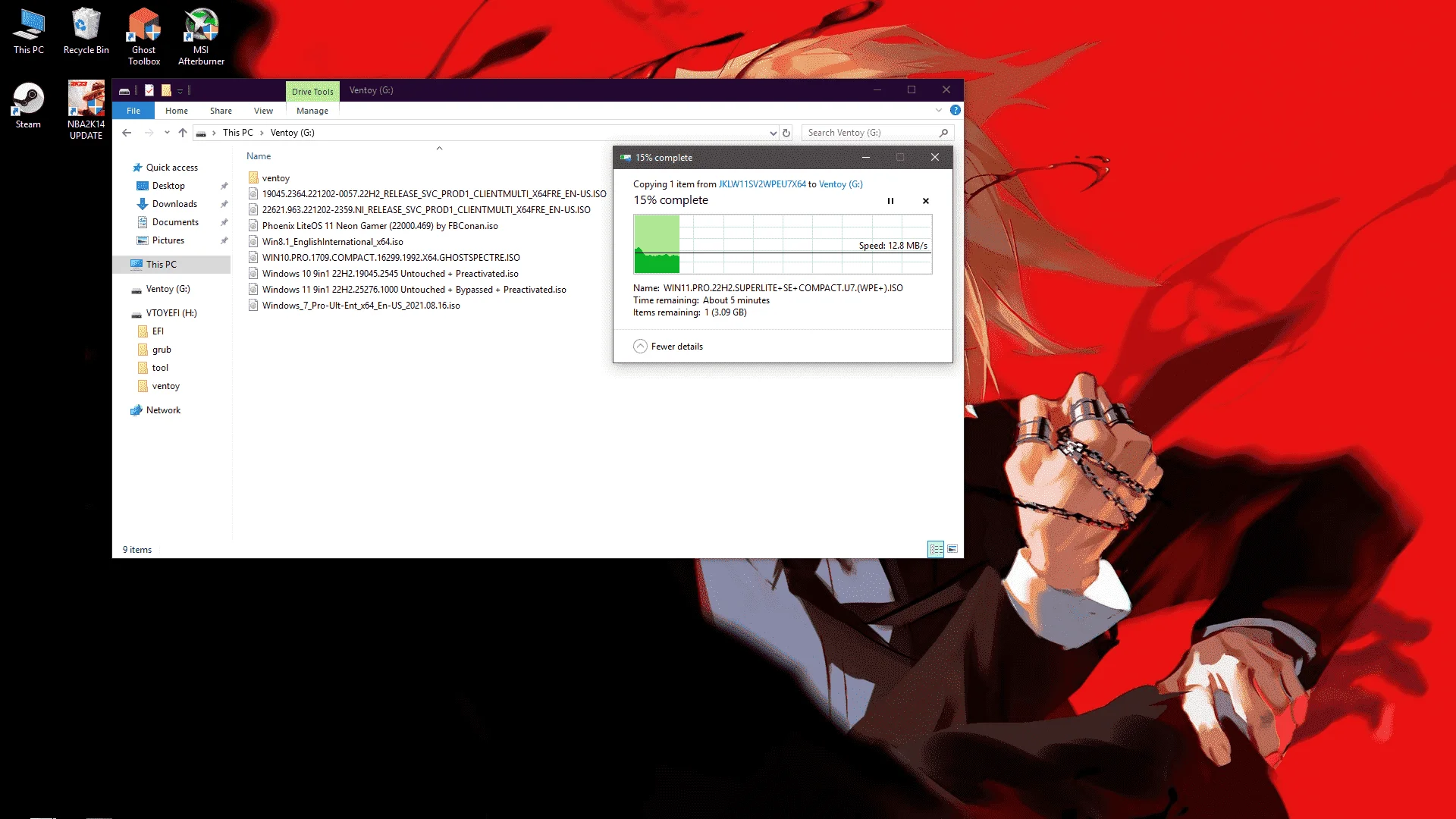Open Documents in Quick access
This screenshot has width=1456, height=819.
coord(175,222)
